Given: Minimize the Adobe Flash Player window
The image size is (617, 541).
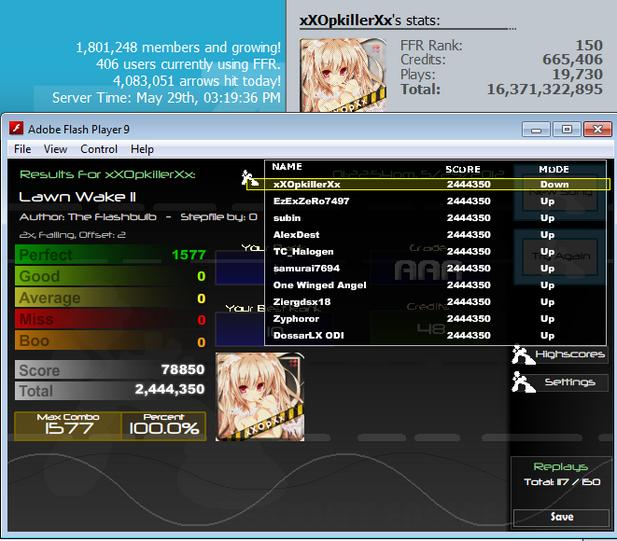Looking at the screenshot, I should click(536, 129).
